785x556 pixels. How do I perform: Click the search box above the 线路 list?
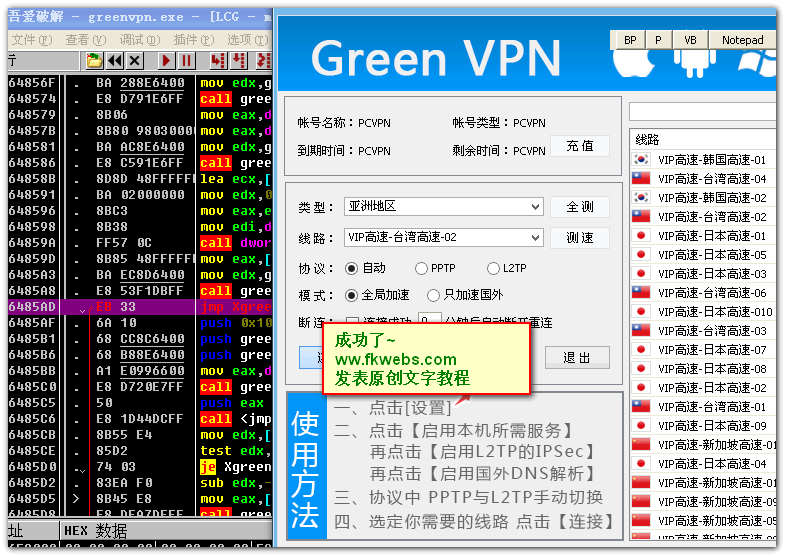click(x=702, y=111)
